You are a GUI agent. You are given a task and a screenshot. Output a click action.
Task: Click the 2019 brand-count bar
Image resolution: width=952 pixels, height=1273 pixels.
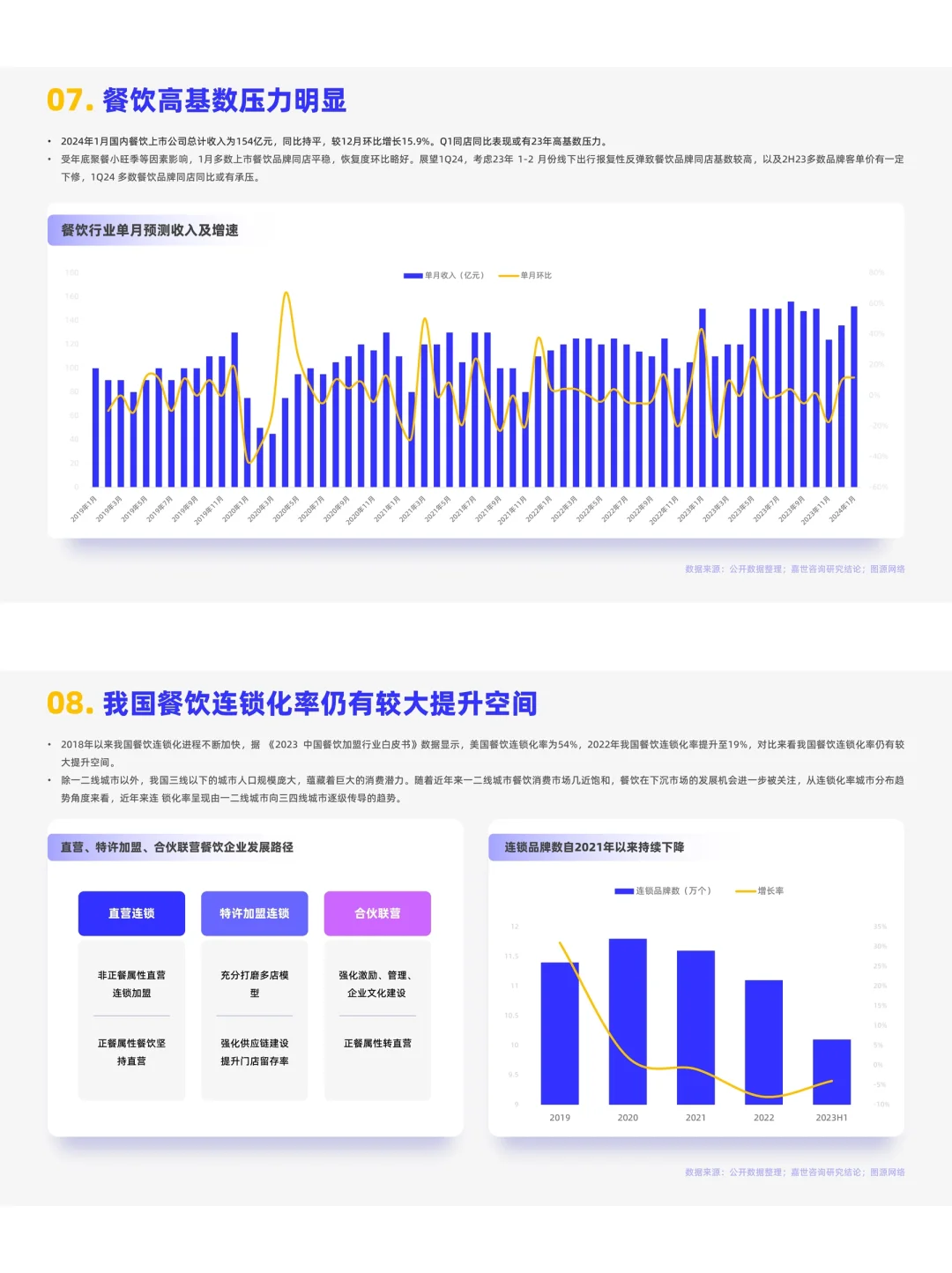560,1033
